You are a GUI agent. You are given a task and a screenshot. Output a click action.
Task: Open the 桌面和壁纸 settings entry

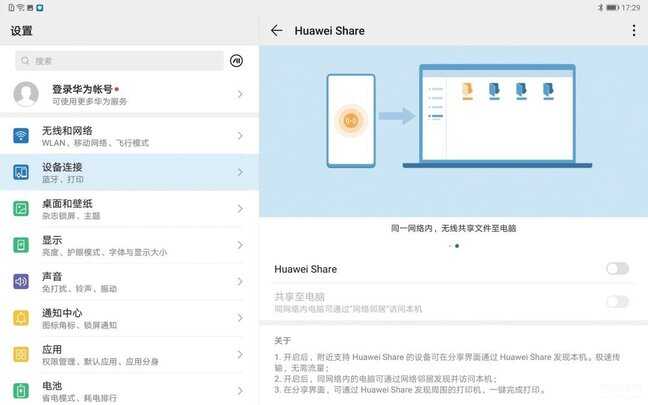[129, 208]
